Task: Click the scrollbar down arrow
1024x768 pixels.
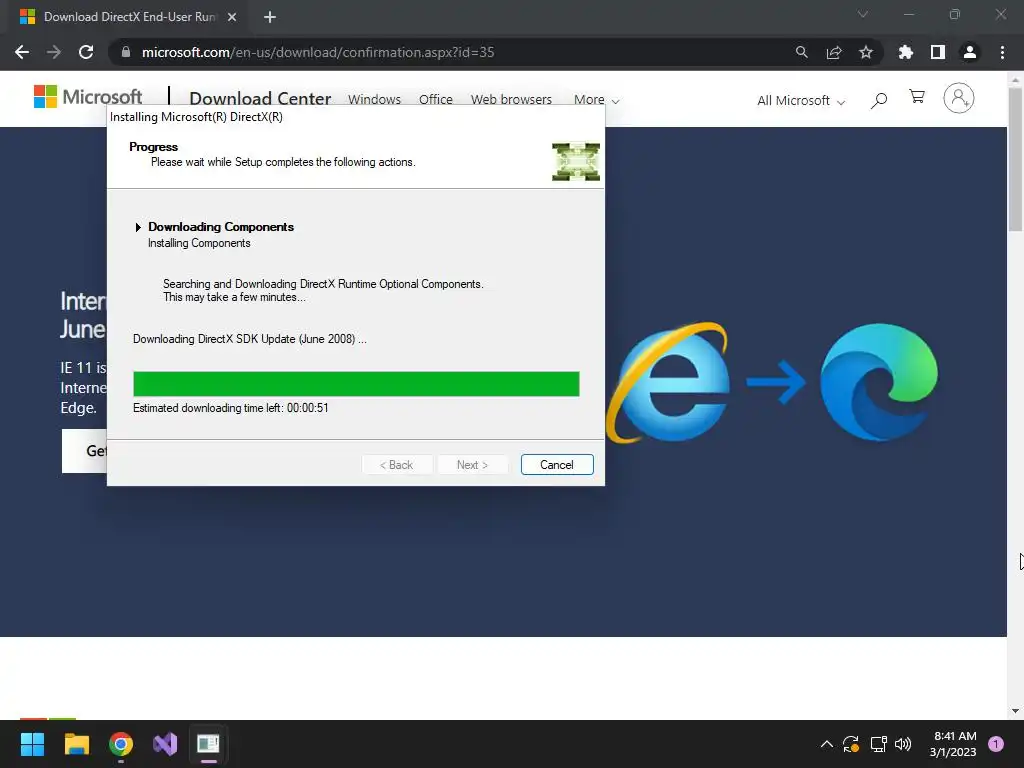Action: tap(1016, 711)
